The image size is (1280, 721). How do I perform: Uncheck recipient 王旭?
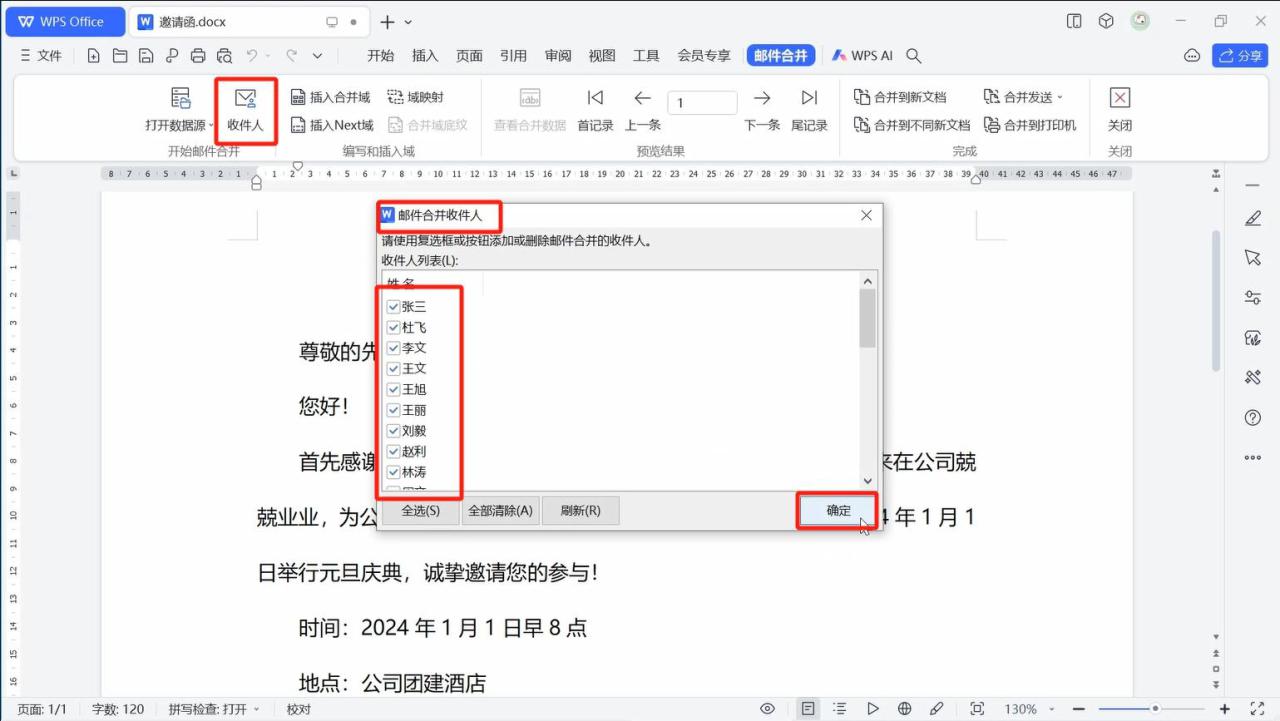coord(393,389)
